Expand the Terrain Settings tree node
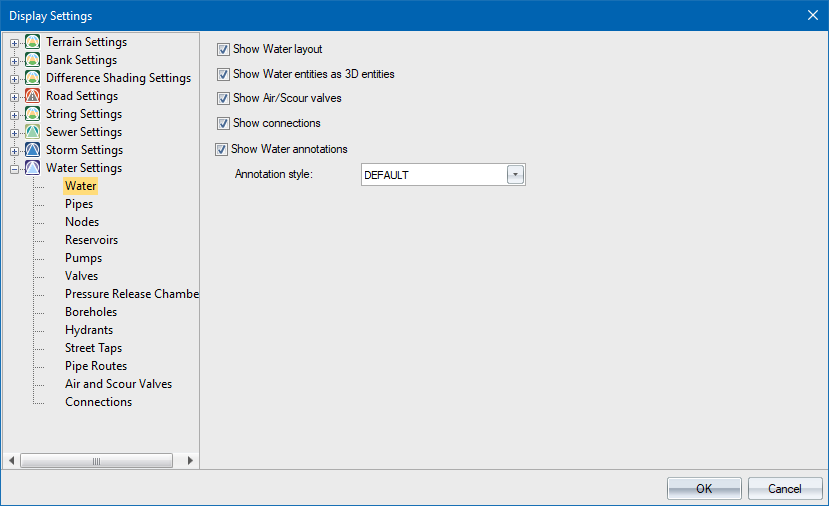The image size is (829, 506). coord(14,43)
